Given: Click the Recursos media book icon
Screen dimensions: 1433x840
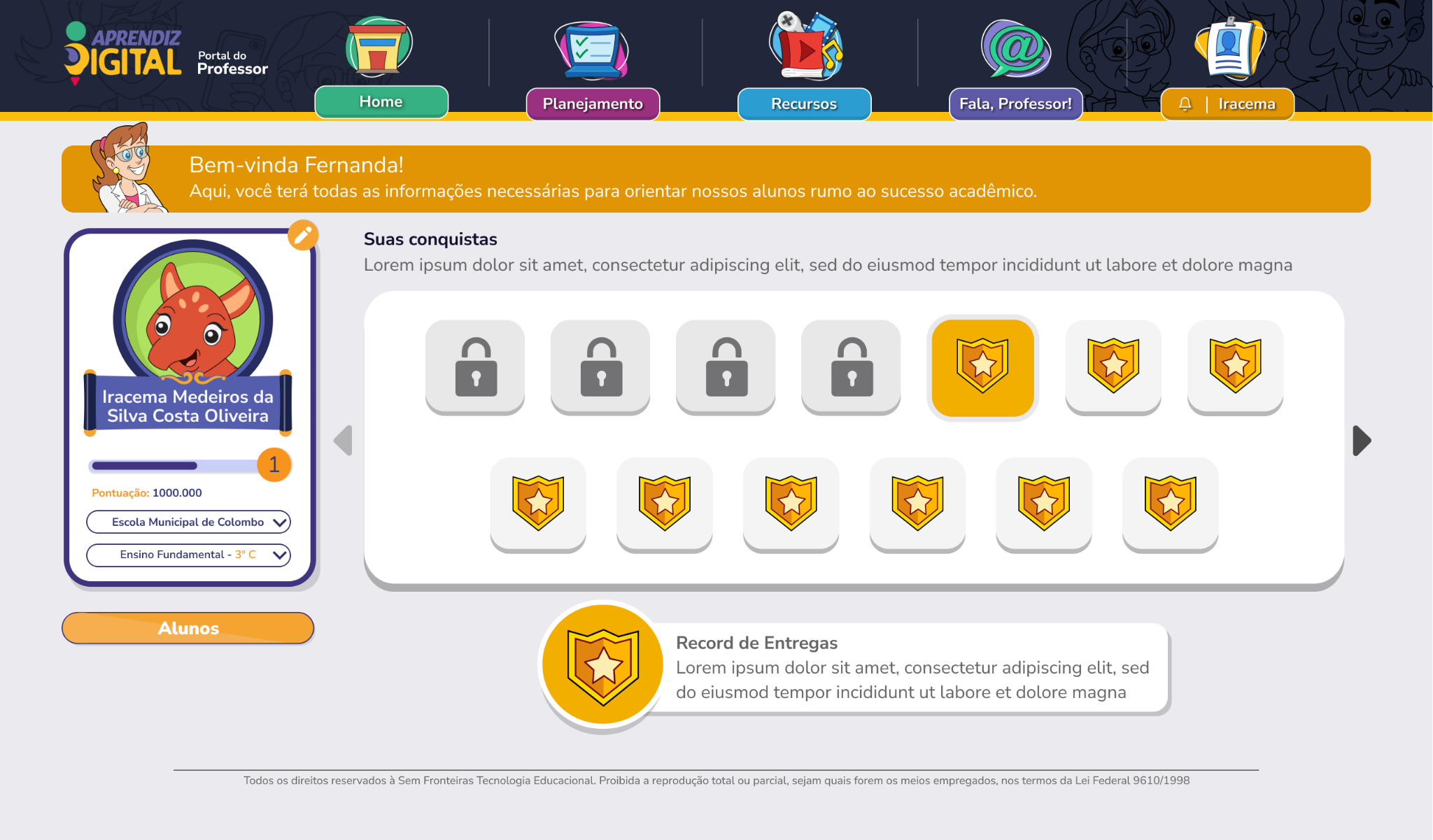Looking at the screenshot, I should (806, 46).
